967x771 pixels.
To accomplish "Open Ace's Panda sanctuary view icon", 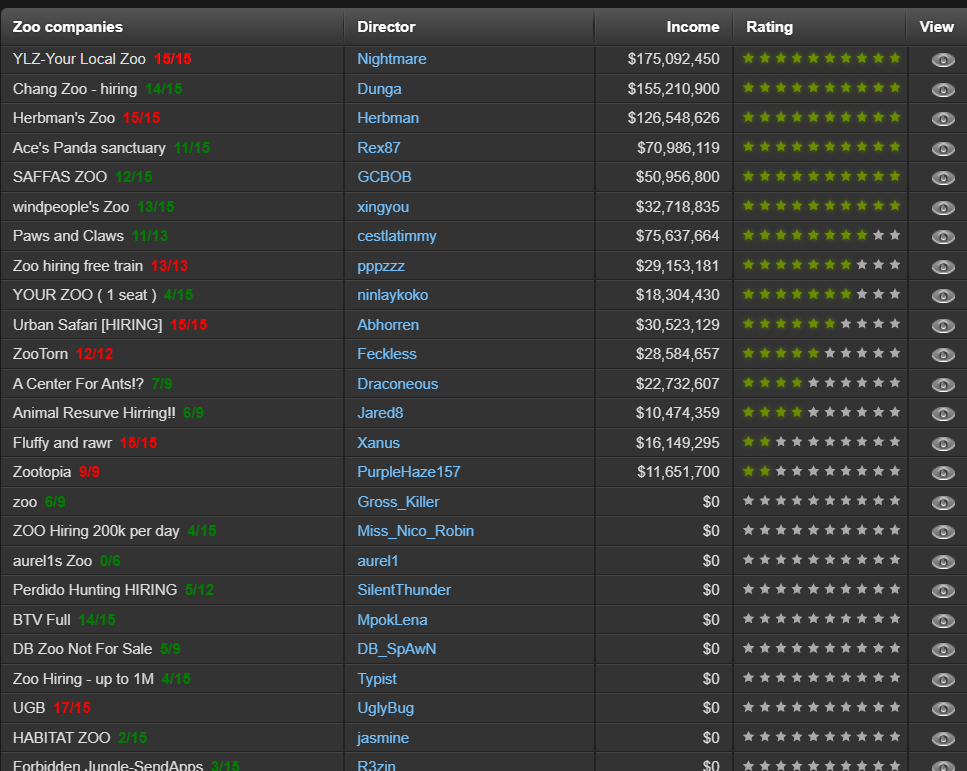I will click(942, 147).
